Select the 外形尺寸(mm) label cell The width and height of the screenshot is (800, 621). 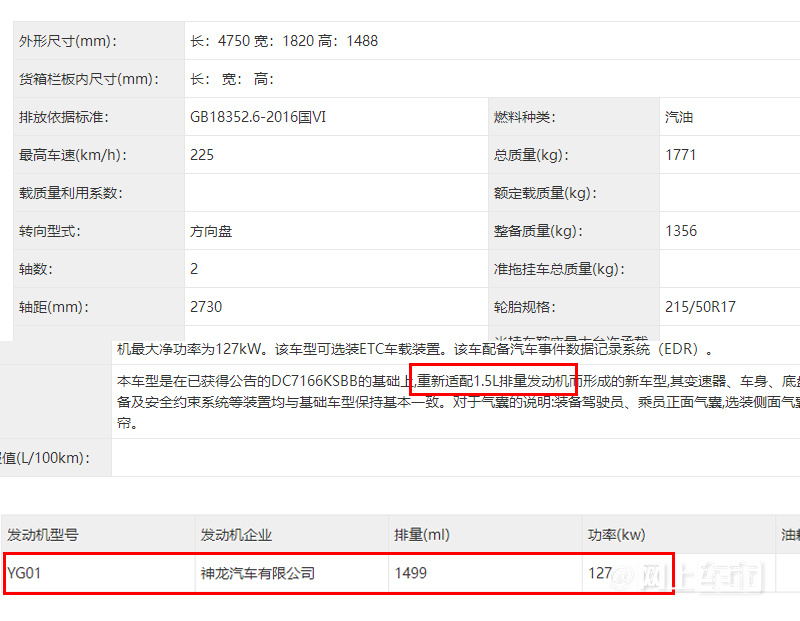point(98,41)
